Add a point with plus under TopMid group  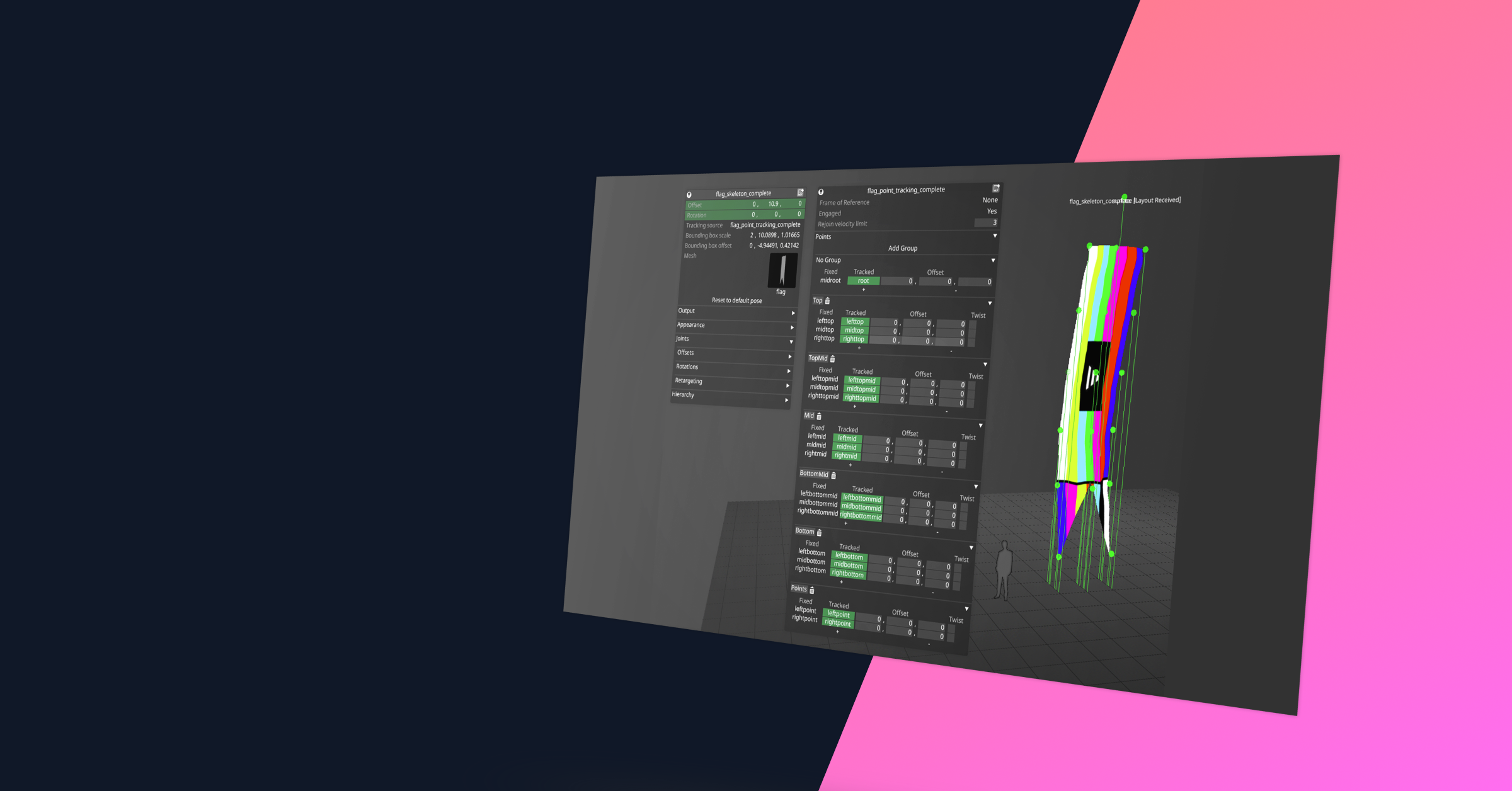point(854,406)
